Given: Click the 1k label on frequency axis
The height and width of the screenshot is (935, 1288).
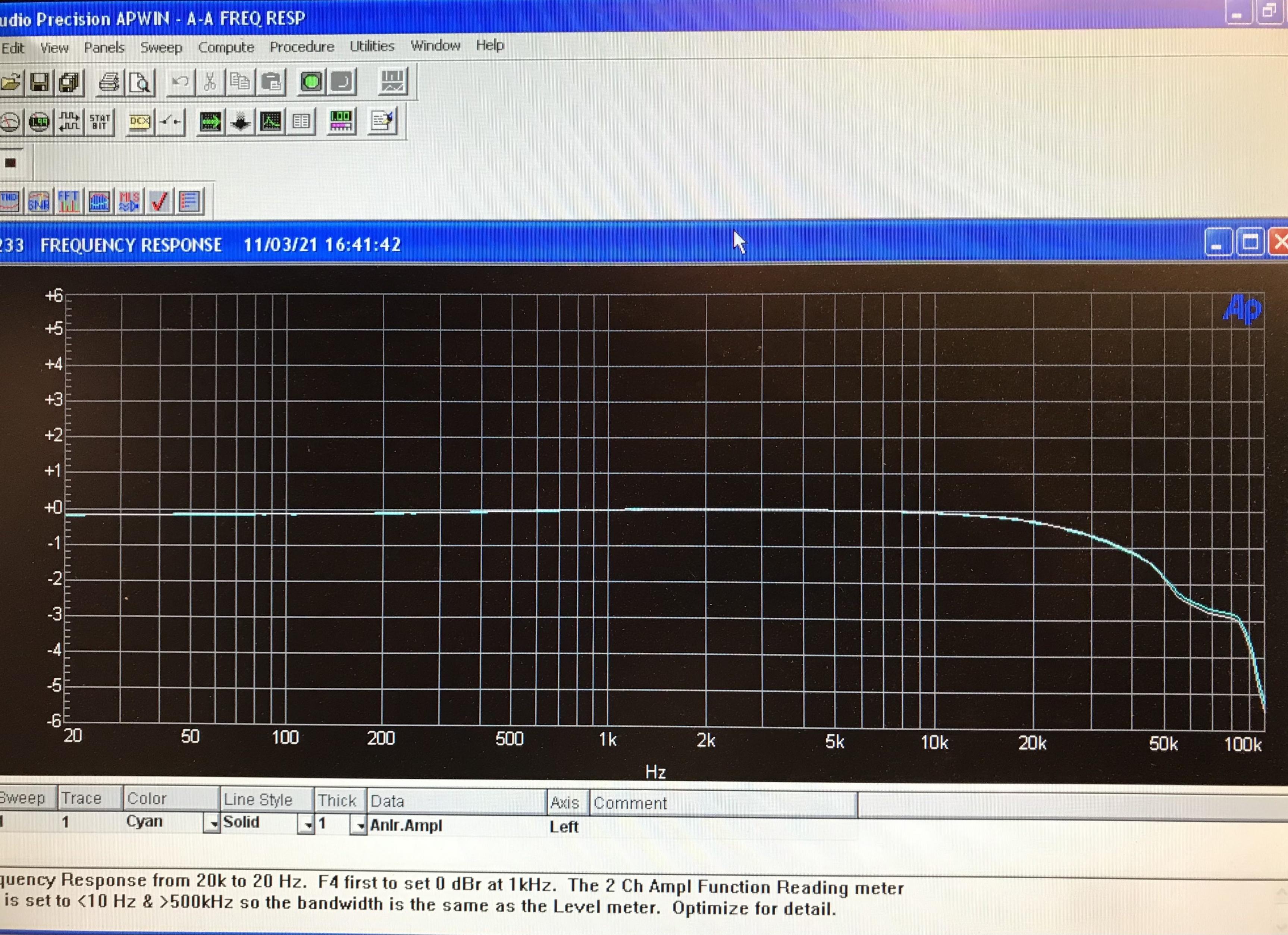Looking at the screenshot, I should pos(607,739).
